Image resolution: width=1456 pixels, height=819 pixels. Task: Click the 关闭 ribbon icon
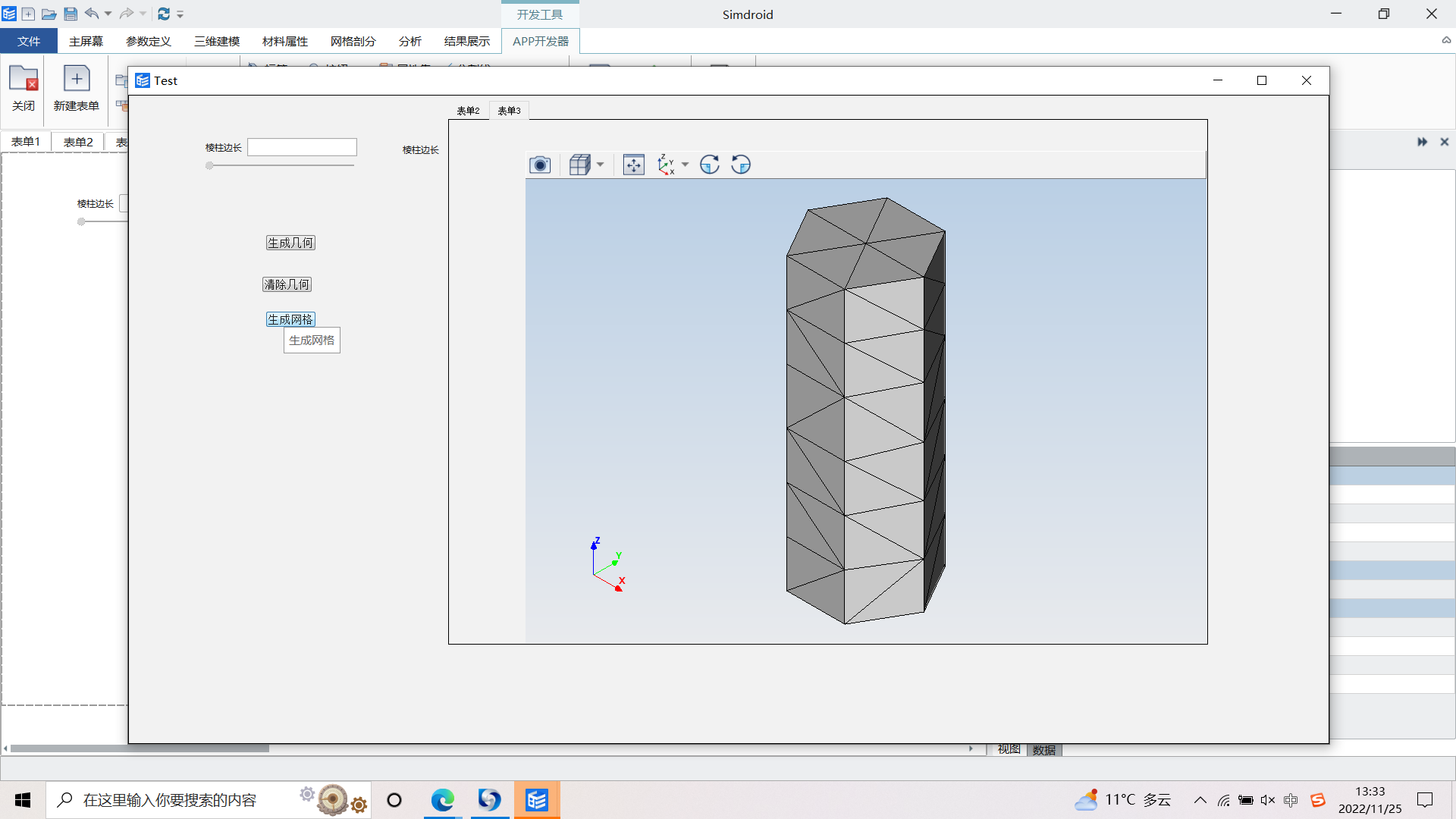[x=24, y=89]
